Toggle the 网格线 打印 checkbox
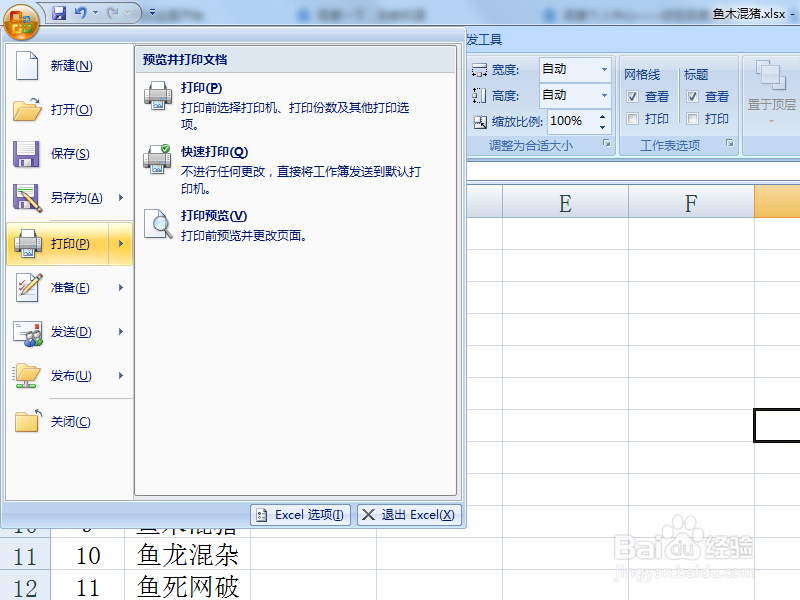Screen dimensions: 800x600 pos(632,119)
